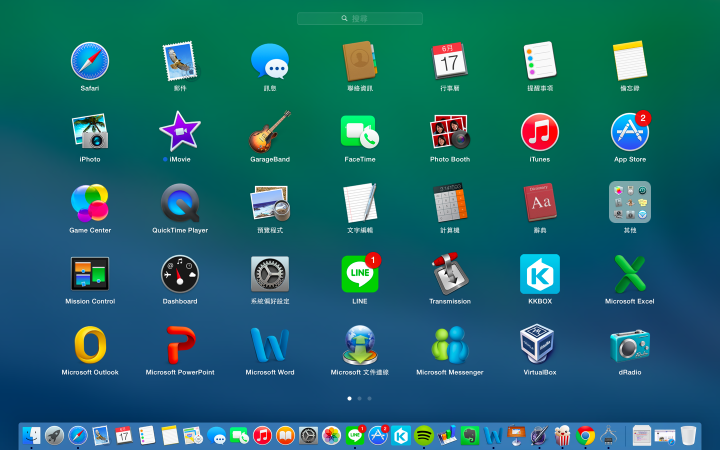Open Microsoft Word in the Dock
Screen dimensions: 720x450
coord(493,435)
